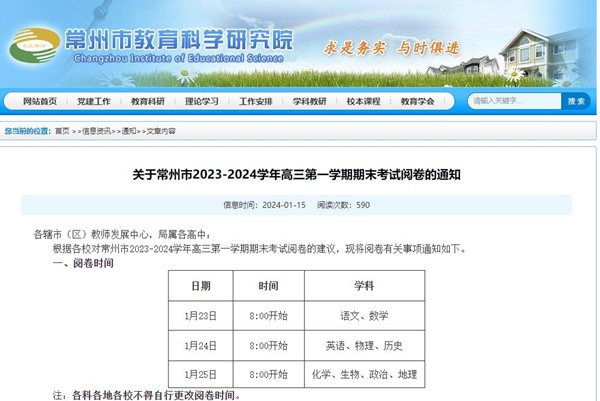
Task: Go to 通知 in breadcrumb
Action: [129, 131]
